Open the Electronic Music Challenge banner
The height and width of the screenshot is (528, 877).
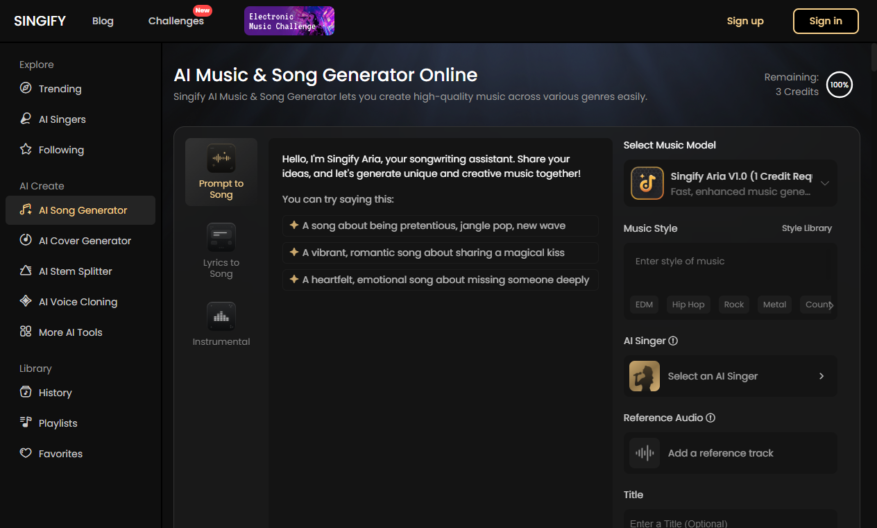click(289, 21)
